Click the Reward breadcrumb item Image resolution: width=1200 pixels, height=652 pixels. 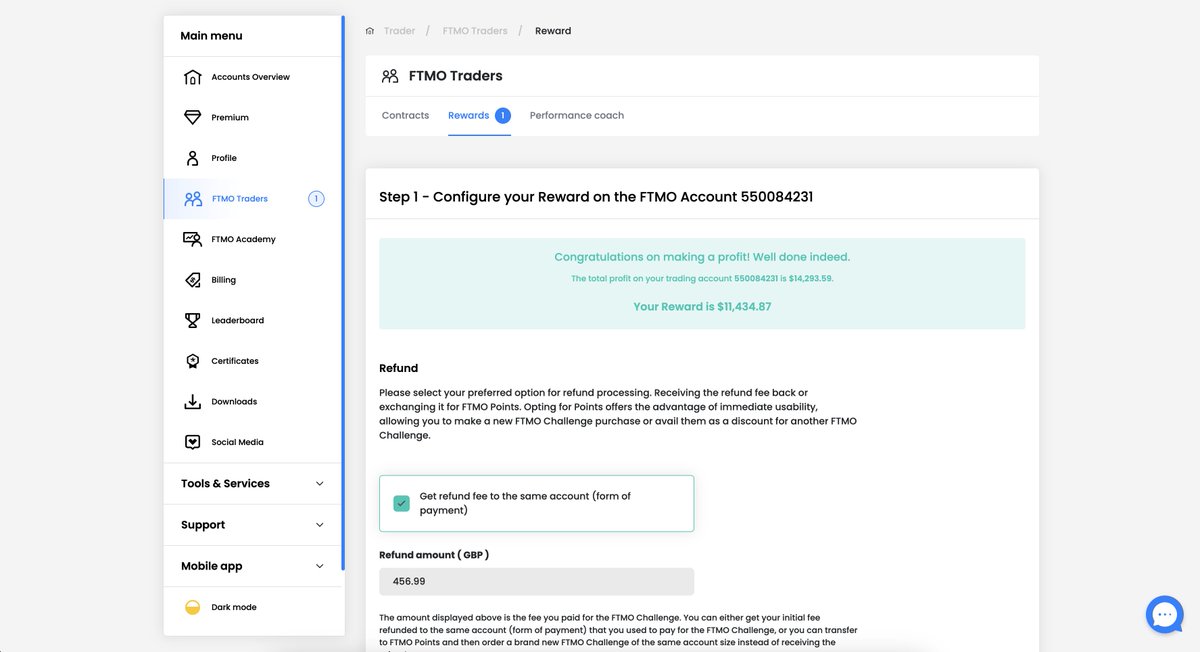point(553,31)
